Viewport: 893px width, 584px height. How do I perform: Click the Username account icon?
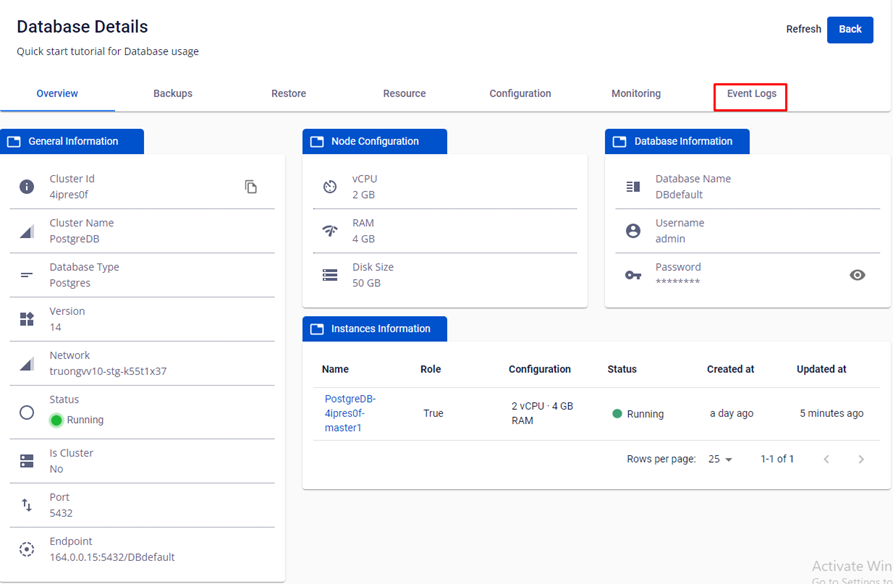click(633, 231)
